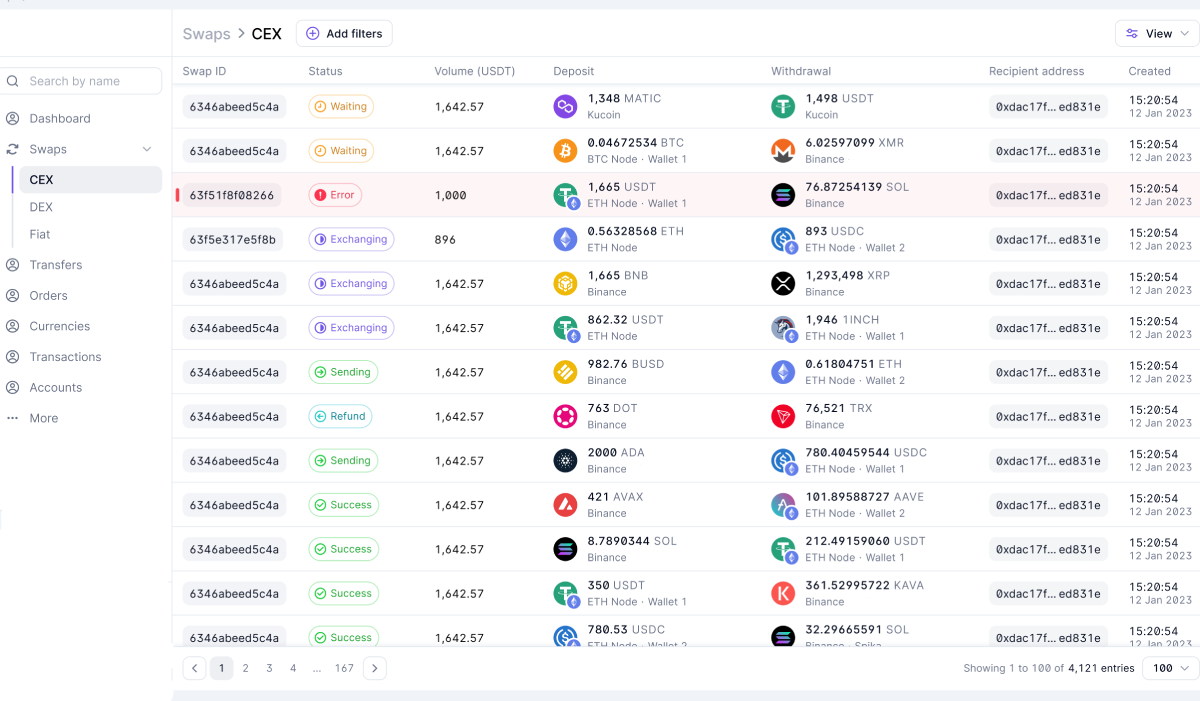Click the Bitcoin deposit coin icon
1200x701 pixels.
click(x=566, y=150)
